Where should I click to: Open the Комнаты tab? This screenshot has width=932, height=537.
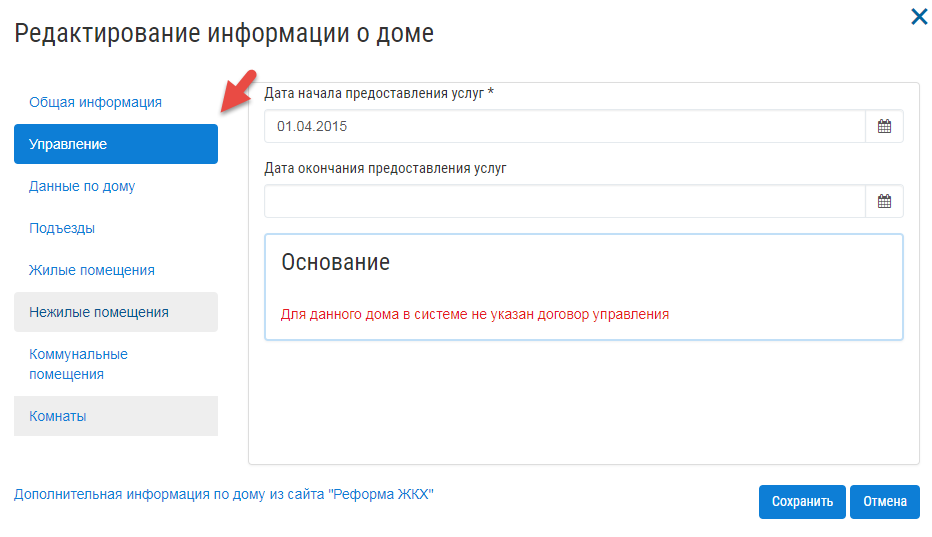(116, 416)
